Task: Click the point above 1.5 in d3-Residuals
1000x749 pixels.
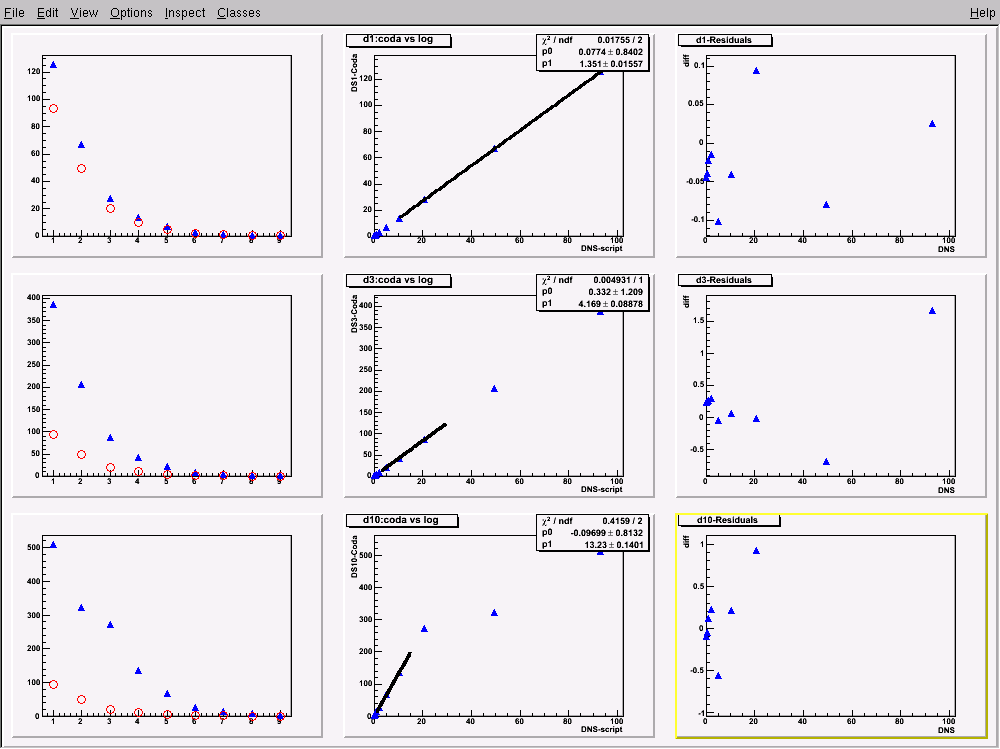Action: [x=932, y=311]
